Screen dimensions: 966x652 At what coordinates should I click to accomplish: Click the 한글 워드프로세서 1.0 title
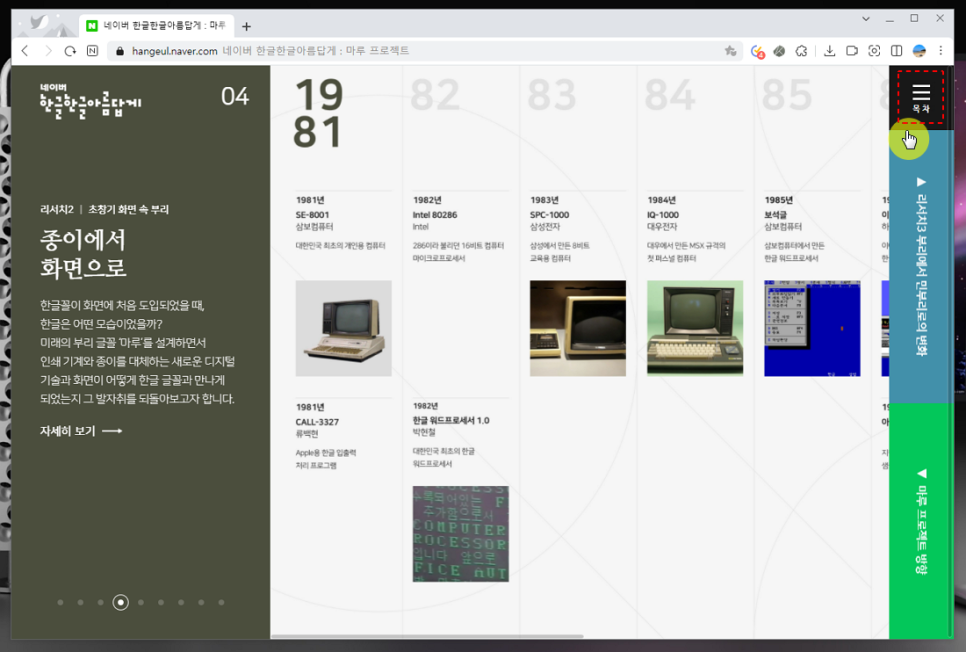(x=451, y=420)
